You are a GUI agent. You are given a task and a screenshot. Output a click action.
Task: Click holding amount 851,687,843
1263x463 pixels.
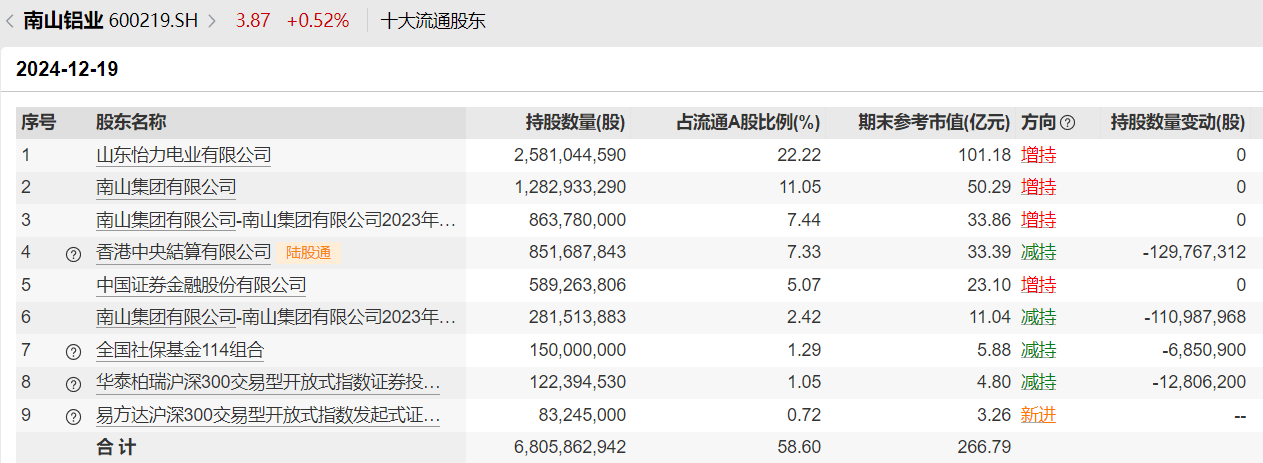pos(580,252)
